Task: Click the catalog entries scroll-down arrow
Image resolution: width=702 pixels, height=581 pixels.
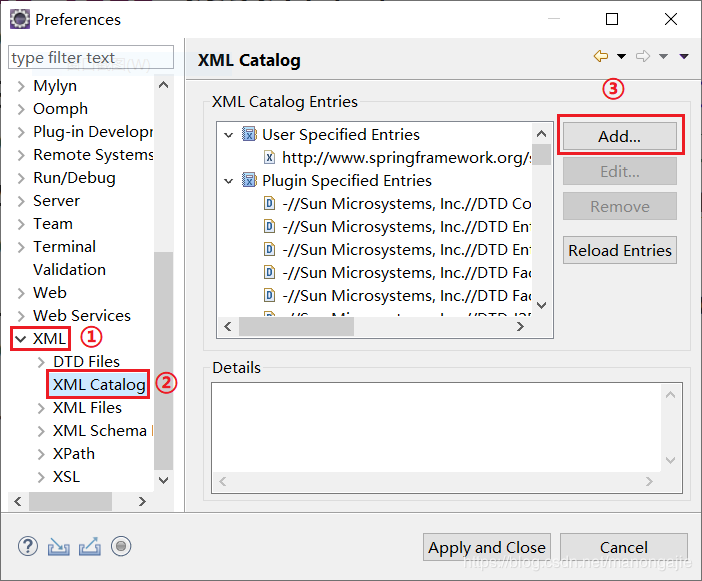Action: point(542,305)
